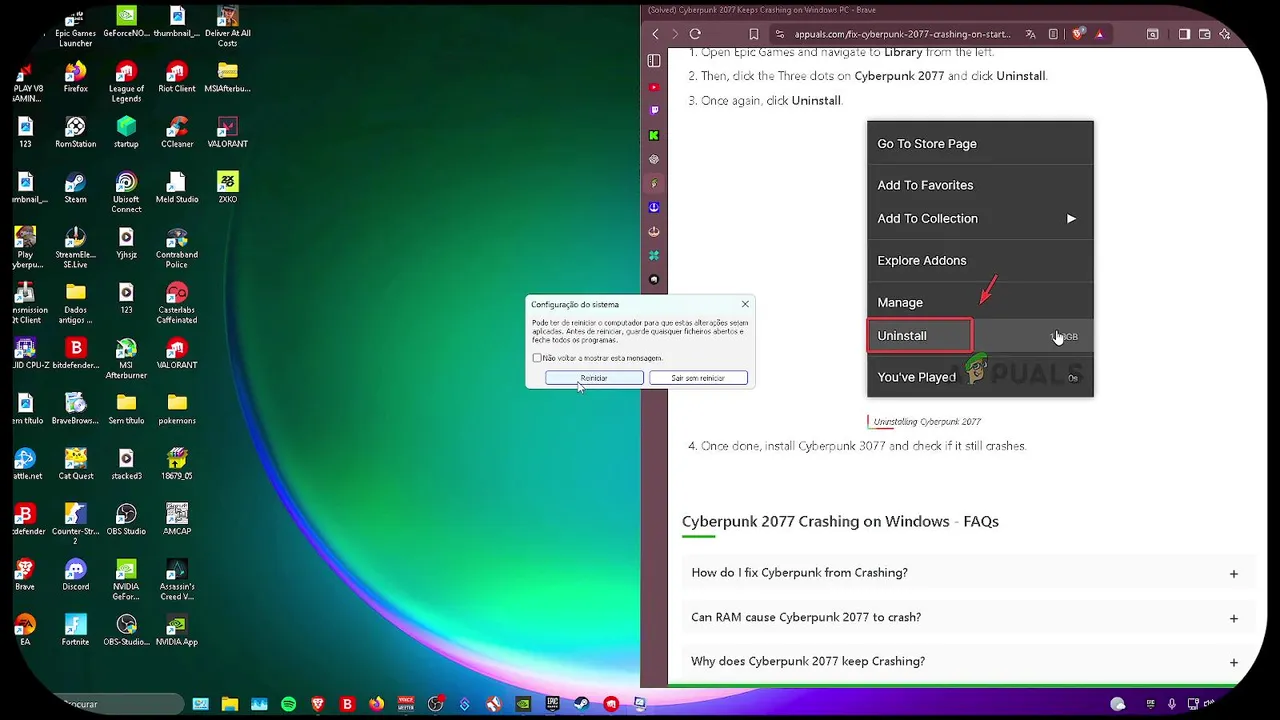Toggle the Brave sidebar panel button
1280x720 pixels.
point(1184,34)
